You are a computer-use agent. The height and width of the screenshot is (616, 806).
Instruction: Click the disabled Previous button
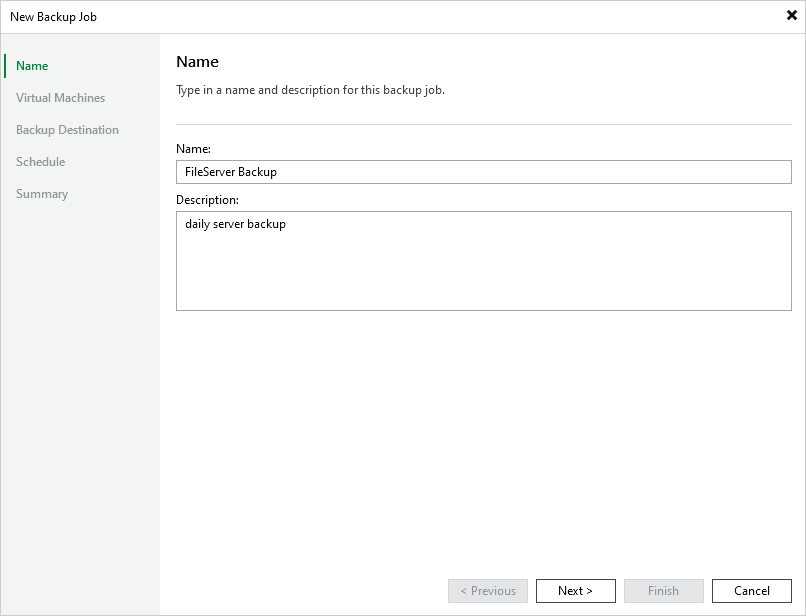[x=487, y=590]
